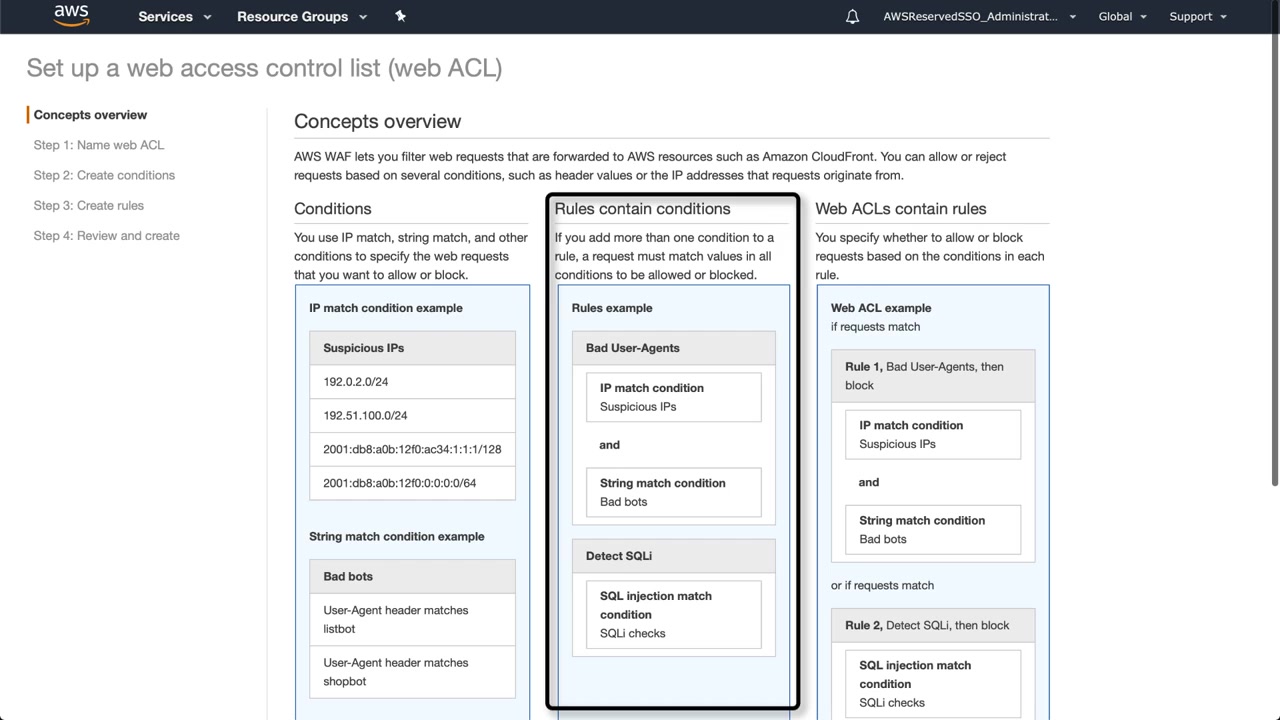Click the AWS logo home icon

click(x=71, y=16)
